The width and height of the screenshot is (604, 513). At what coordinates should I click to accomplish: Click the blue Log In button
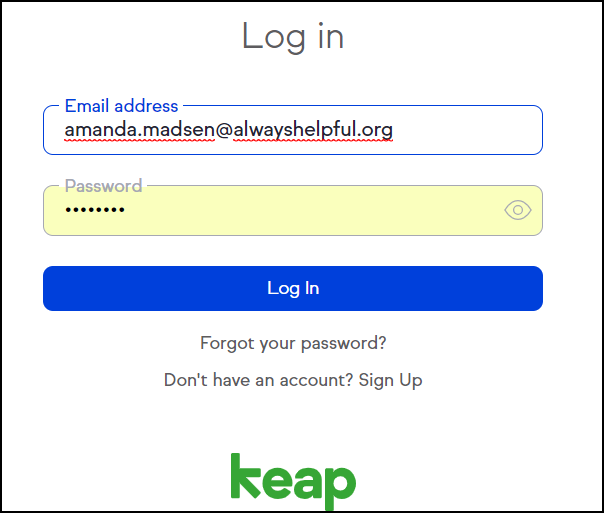tap(293, 288)
